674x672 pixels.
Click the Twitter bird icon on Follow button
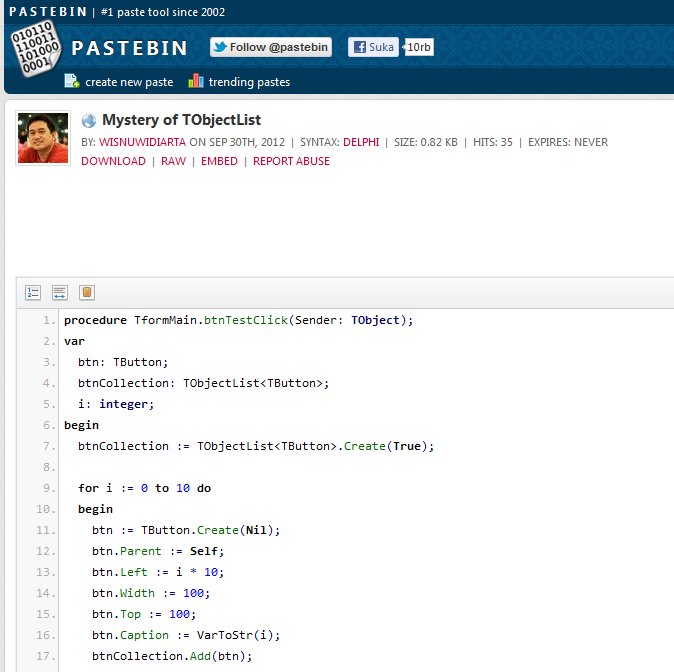pos(219,47)
